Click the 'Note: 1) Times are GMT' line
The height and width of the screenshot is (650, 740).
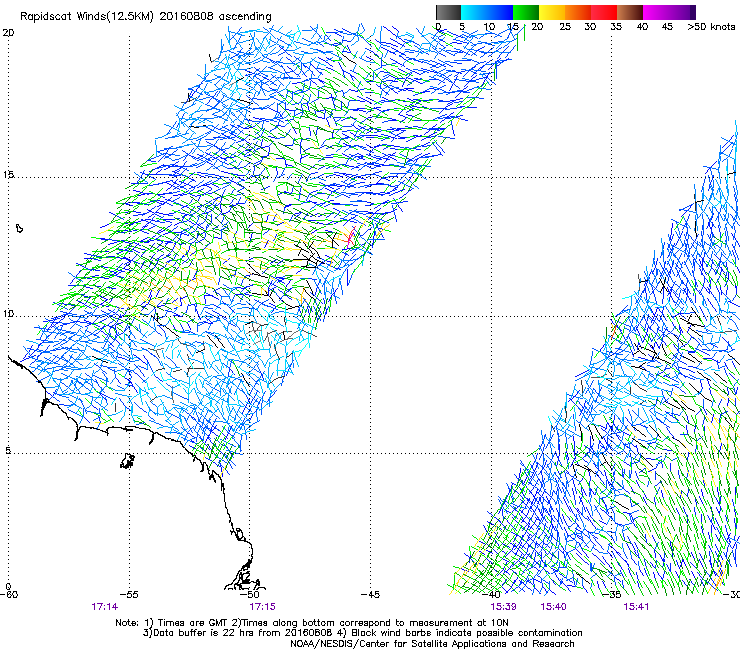(311, 623)
